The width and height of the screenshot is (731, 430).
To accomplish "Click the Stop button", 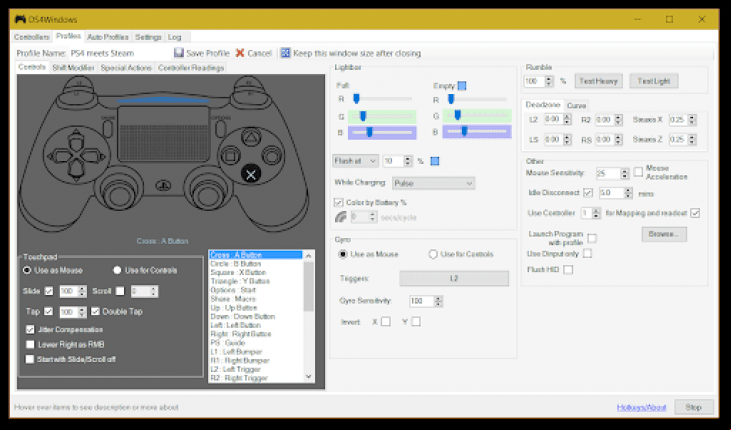I will pos(694,407).
